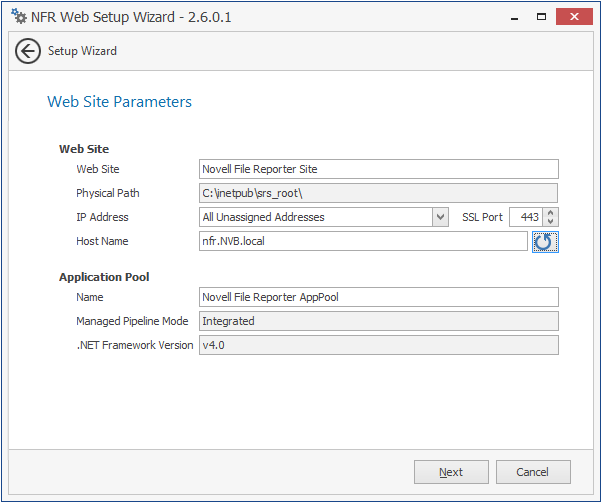Click the .NET Framework Version field
The image size is (603, 504).
click(378, 345)
